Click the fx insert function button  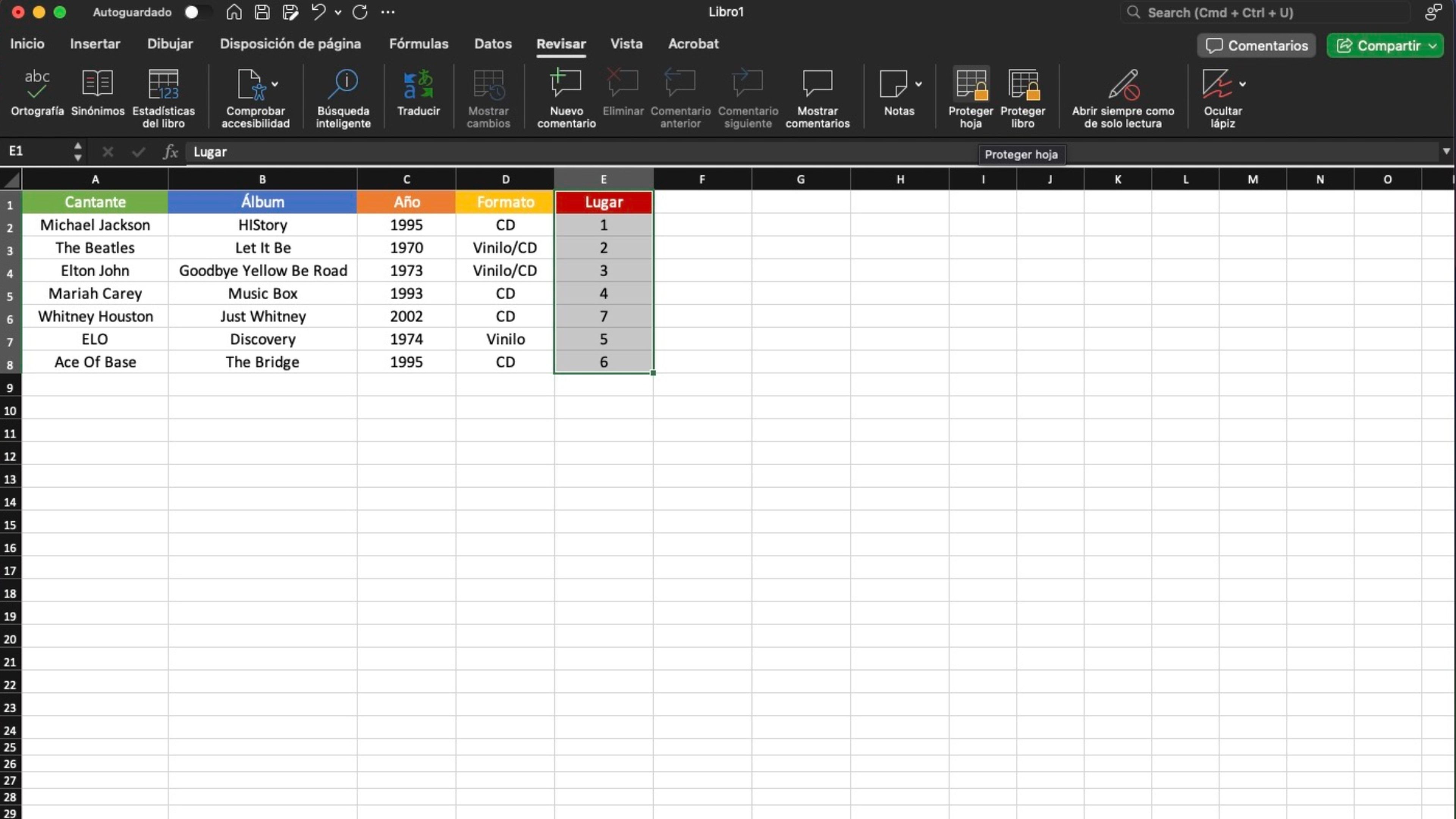pos(171,152)
